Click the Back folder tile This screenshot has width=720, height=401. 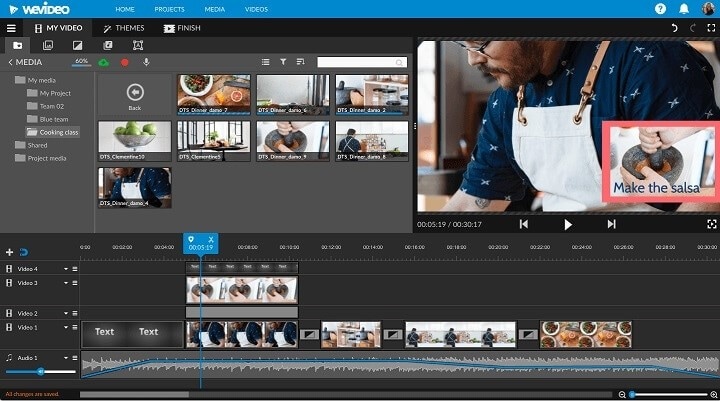(x=135, y=95)
